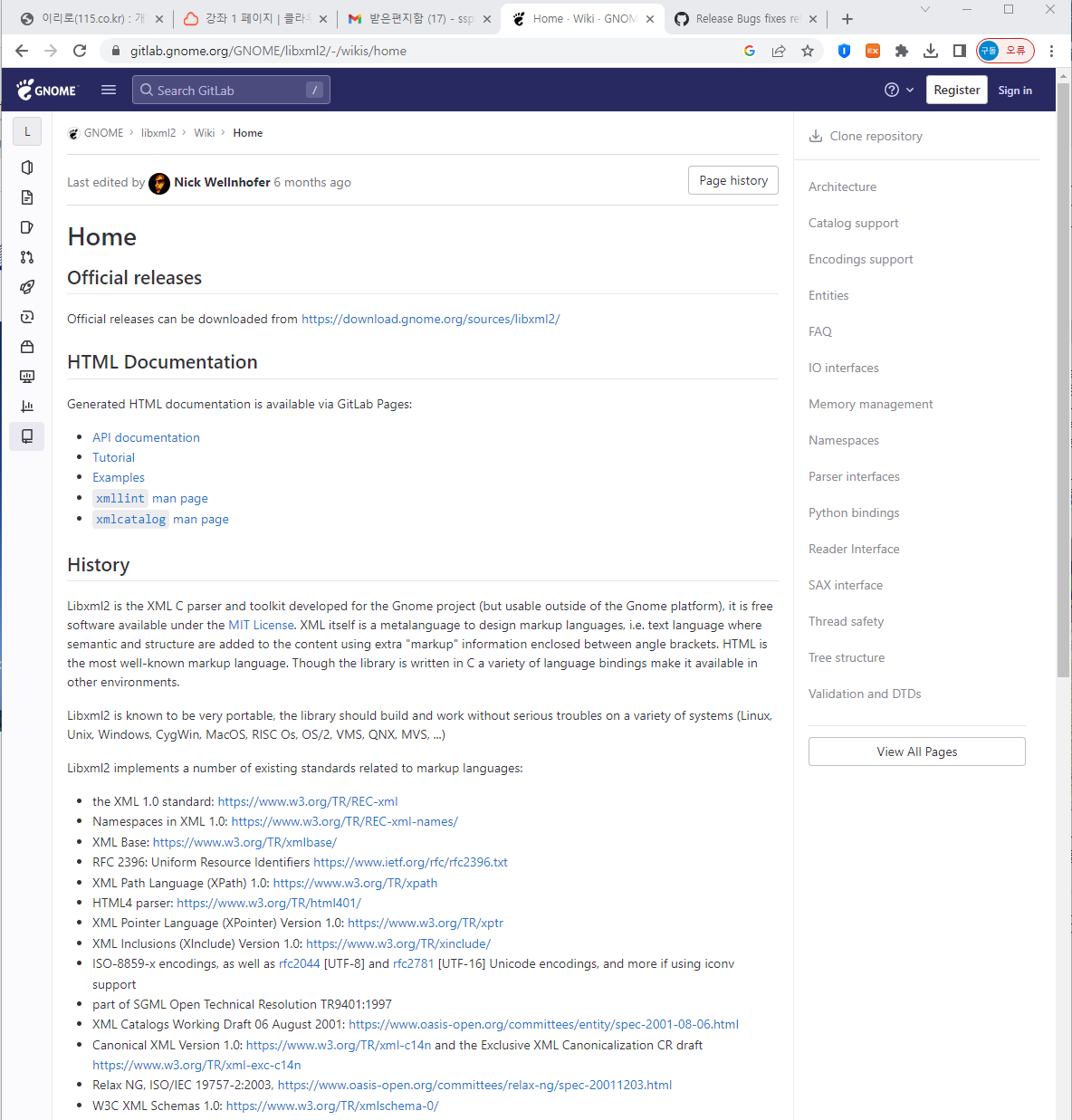
Task: Click the GNOME logo in header
Action: click(x=47, y=90)
